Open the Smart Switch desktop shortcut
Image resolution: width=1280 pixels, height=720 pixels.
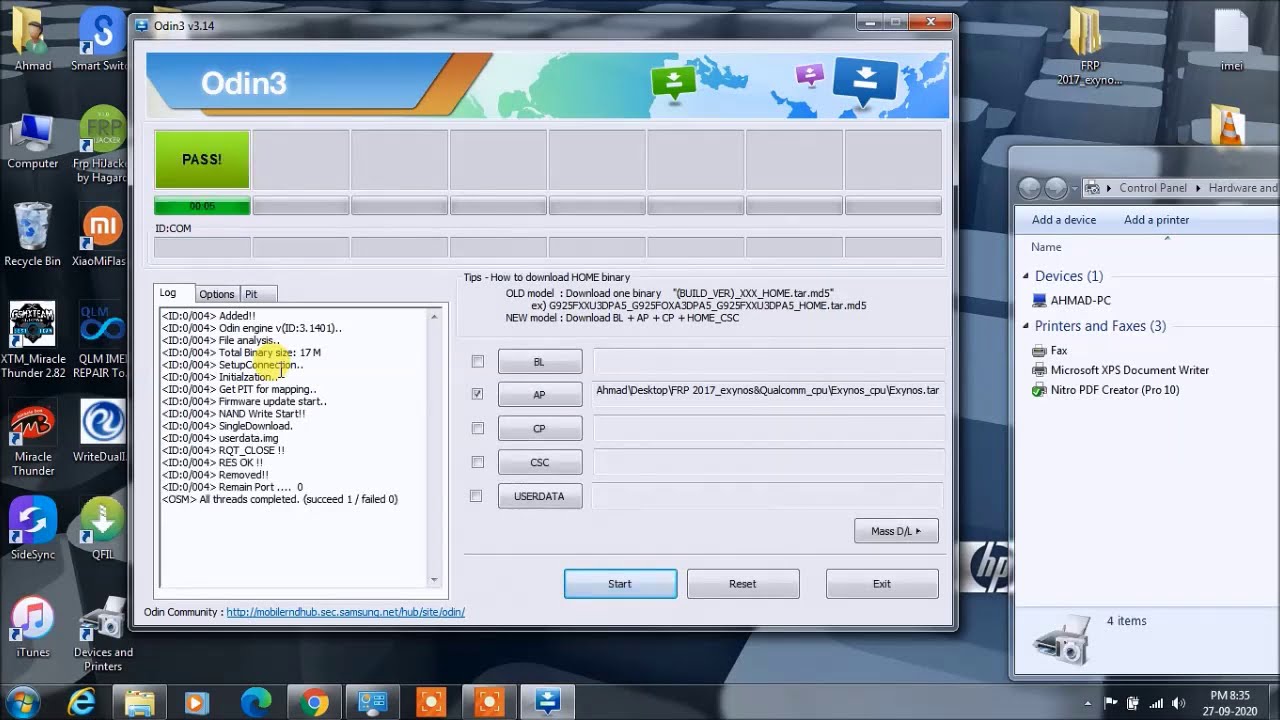[99, 40]
